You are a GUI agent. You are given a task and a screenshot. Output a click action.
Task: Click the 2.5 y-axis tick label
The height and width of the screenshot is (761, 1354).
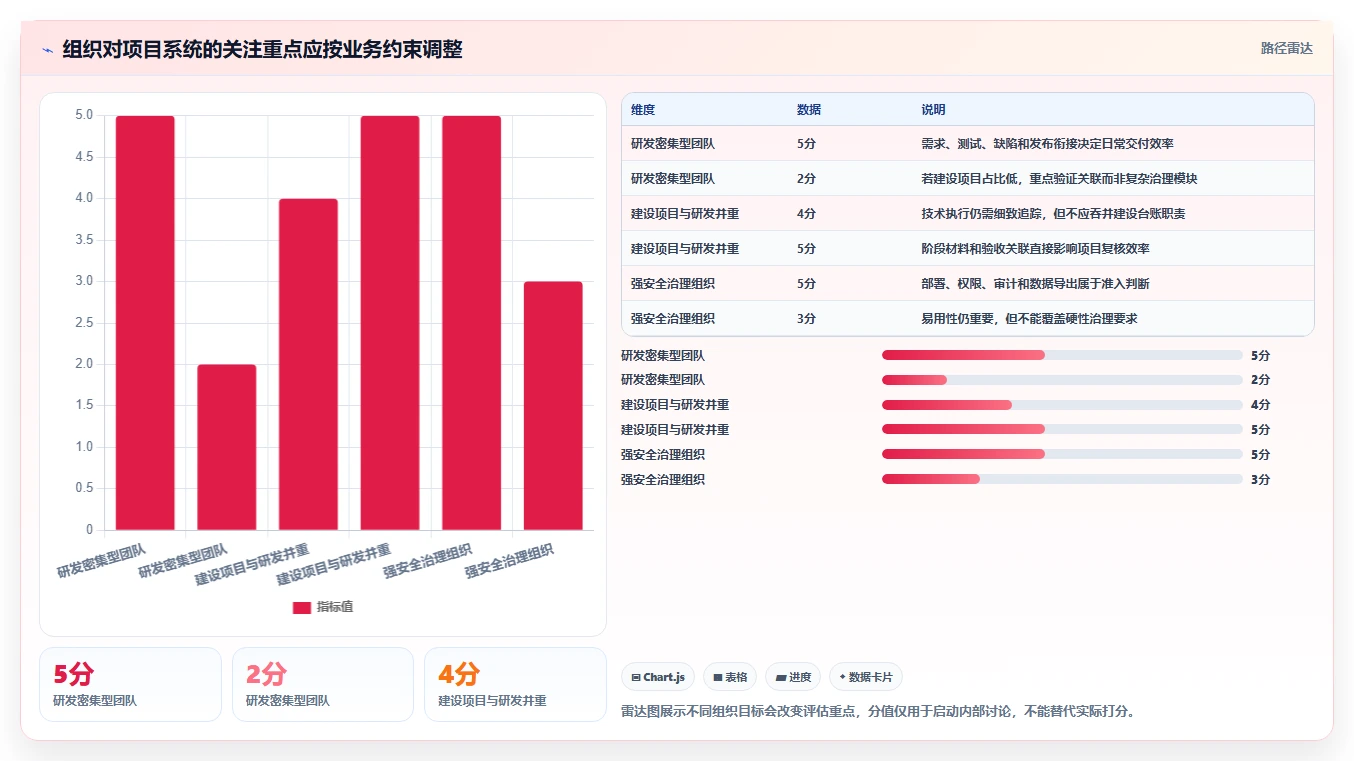(x=84, y=323)
